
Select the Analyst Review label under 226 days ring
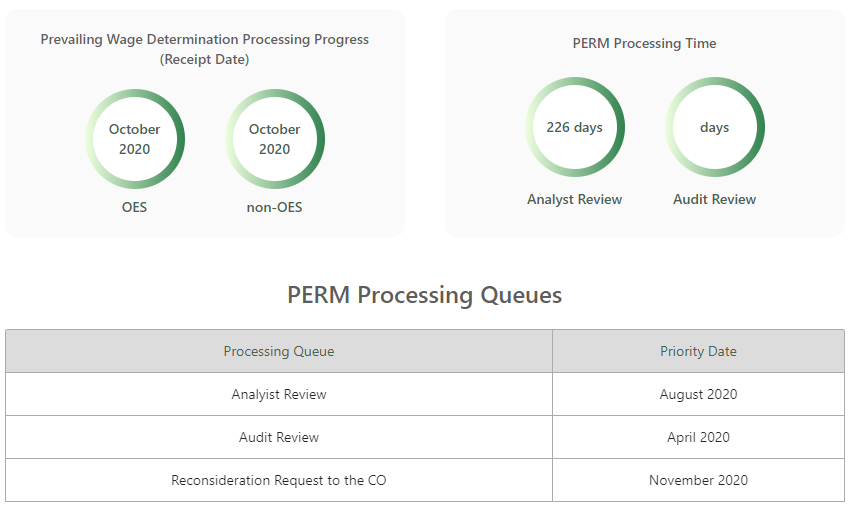pyautogui.click(x=575, y=200)
